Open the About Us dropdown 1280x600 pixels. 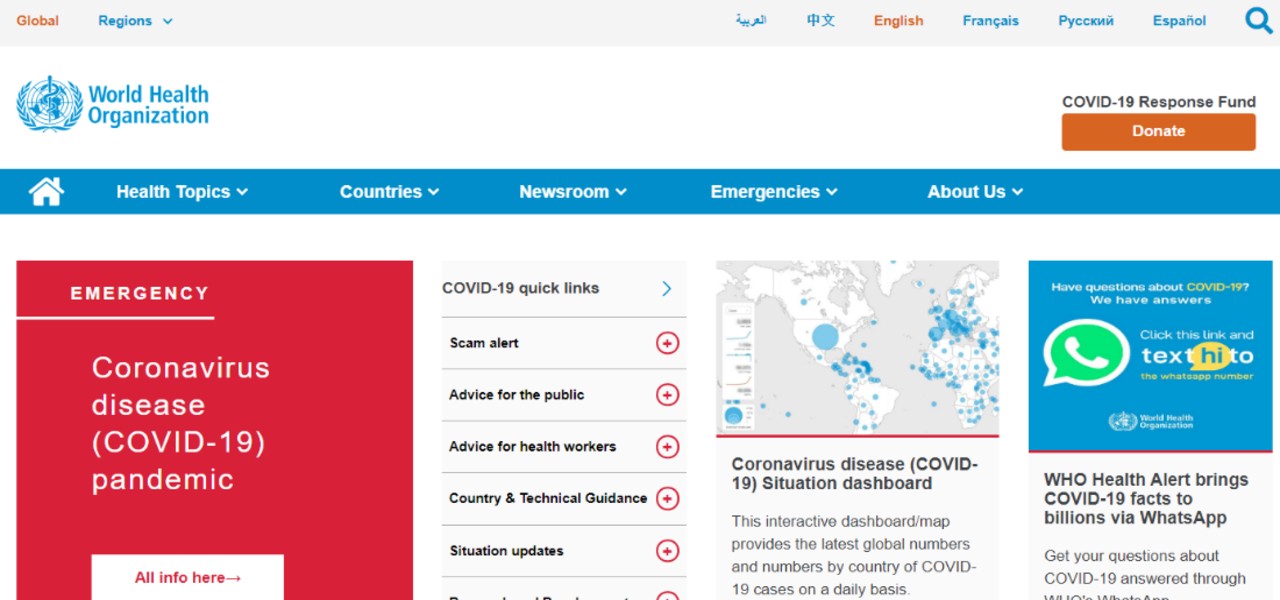pyautogui.click(x=975, y=191)
